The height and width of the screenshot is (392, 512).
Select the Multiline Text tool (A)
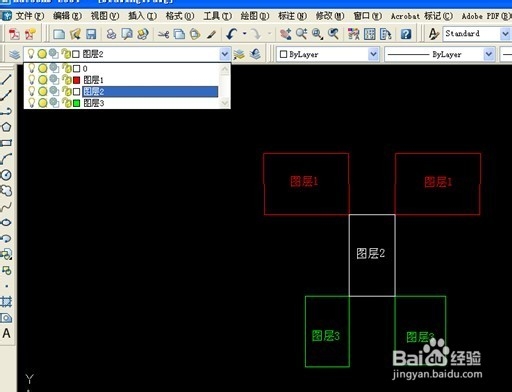point(6,333)
